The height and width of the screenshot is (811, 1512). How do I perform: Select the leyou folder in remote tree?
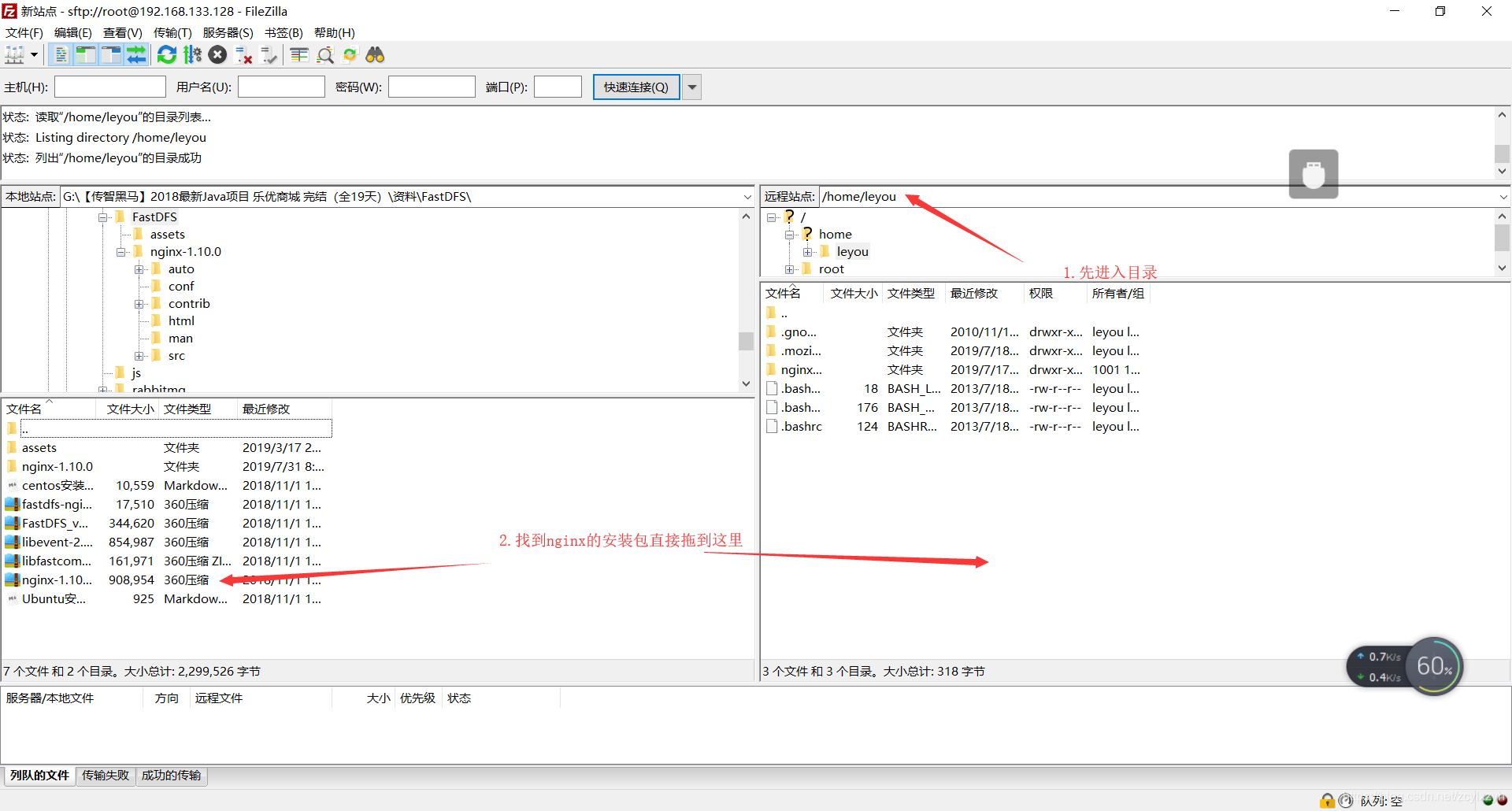pos(852,252)
